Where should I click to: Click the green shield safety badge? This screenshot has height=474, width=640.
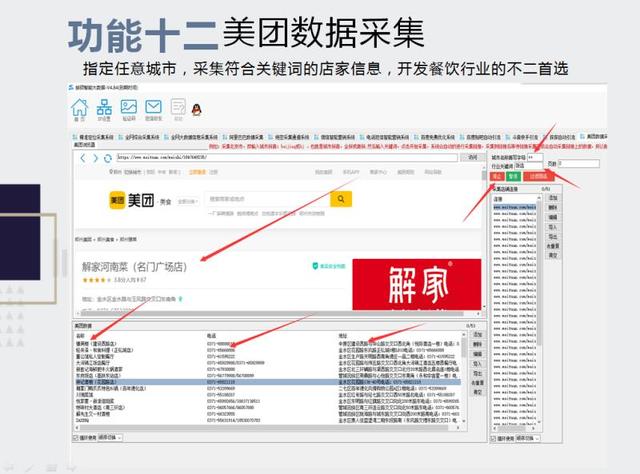click(x=315, y=266)
